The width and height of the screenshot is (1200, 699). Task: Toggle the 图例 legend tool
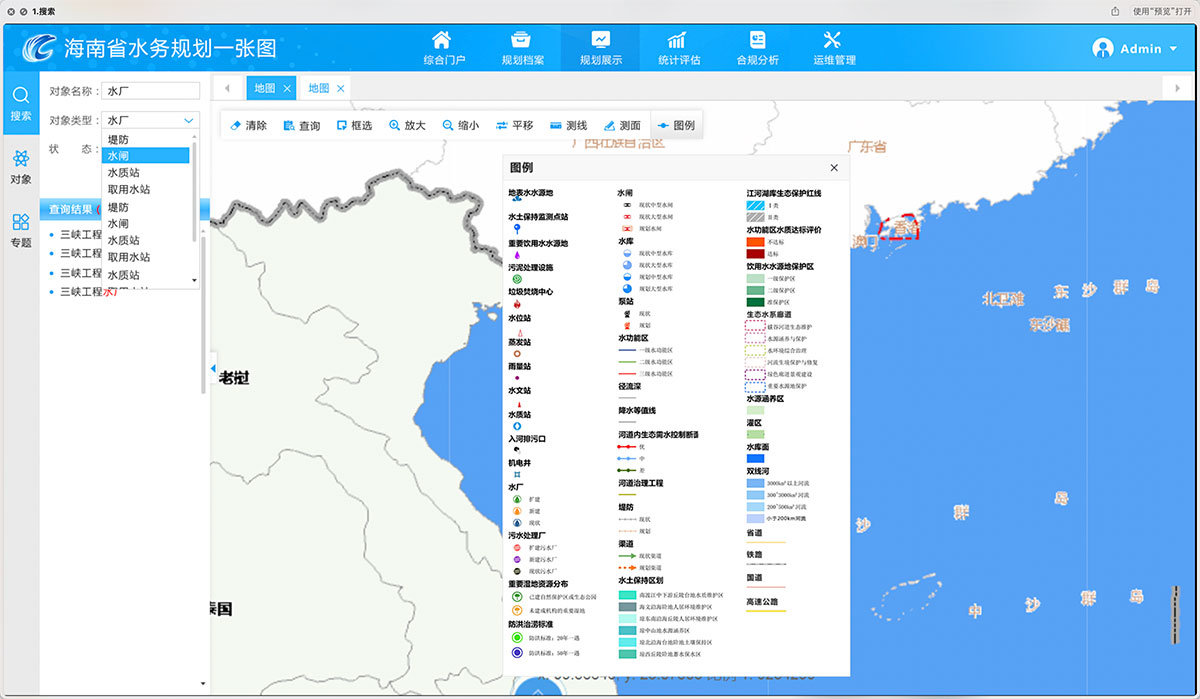coord(676,126)
